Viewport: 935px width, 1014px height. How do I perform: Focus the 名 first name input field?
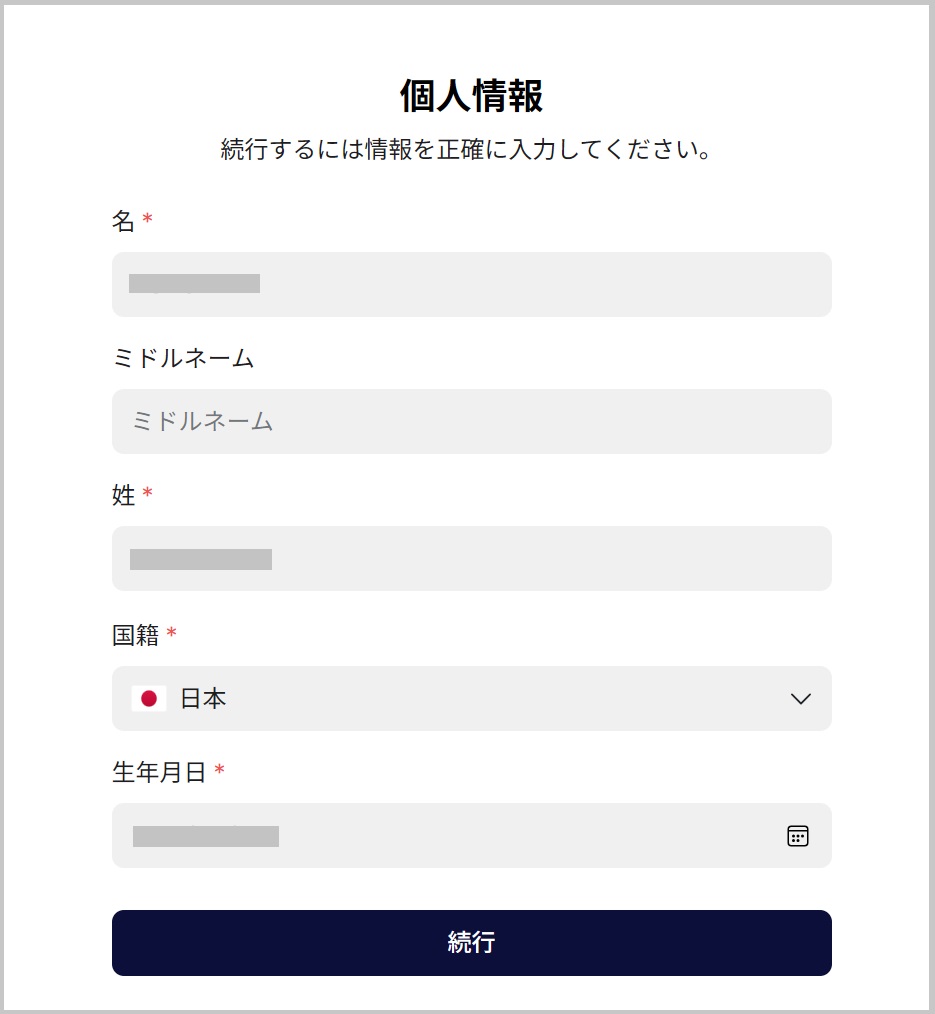pos(471,285)
